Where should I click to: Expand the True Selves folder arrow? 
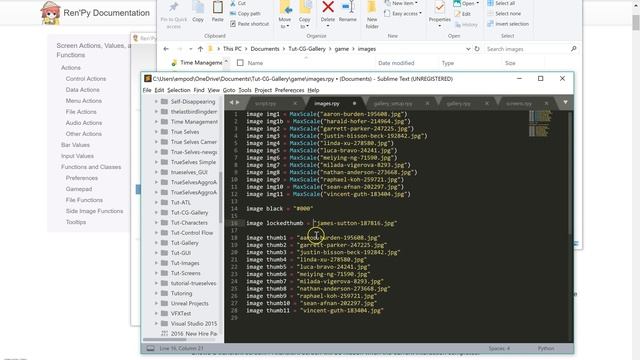156,132
